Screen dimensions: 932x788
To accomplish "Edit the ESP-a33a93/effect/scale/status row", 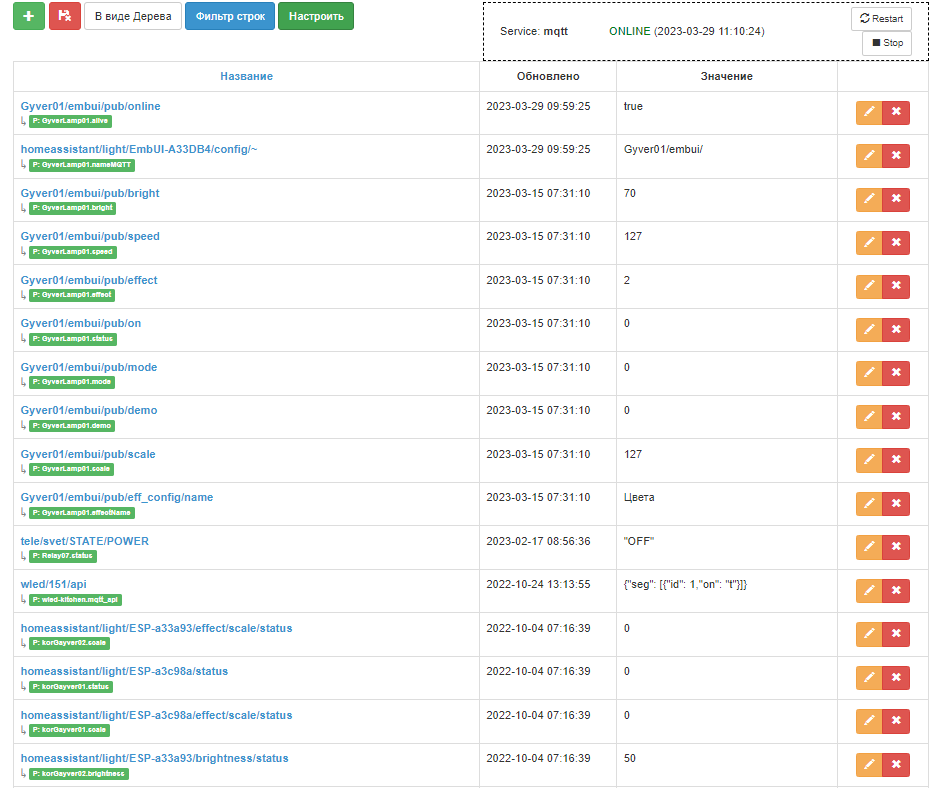I will pos(869,634).
